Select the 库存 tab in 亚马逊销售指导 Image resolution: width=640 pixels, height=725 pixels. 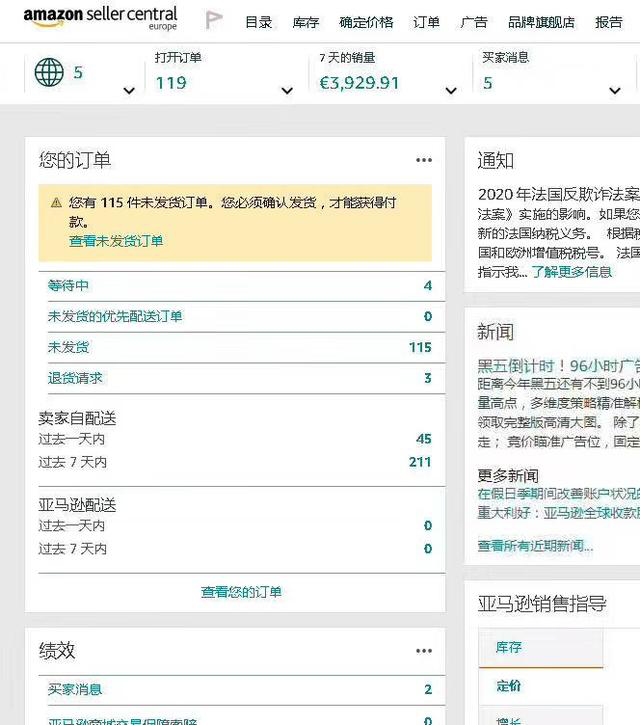point(541,647)
